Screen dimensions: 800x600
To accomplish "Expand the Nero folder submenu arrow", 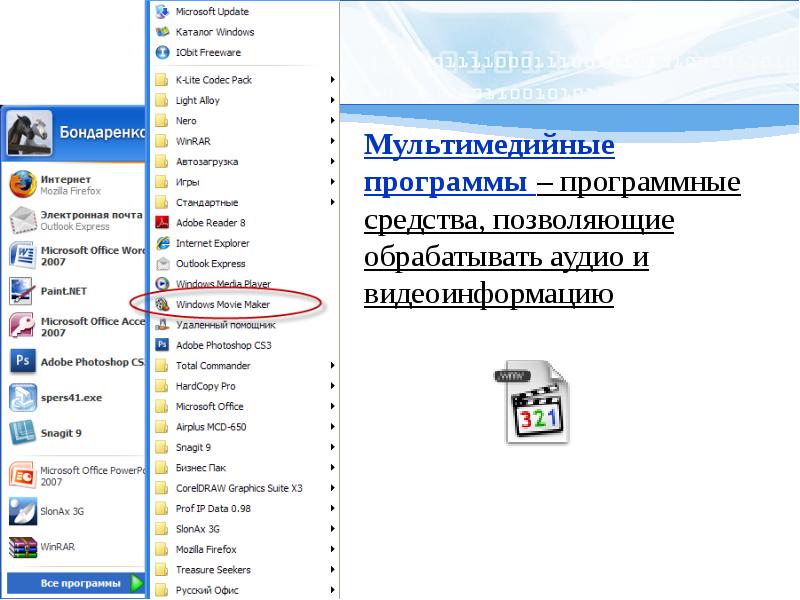I will click(332, 121).
